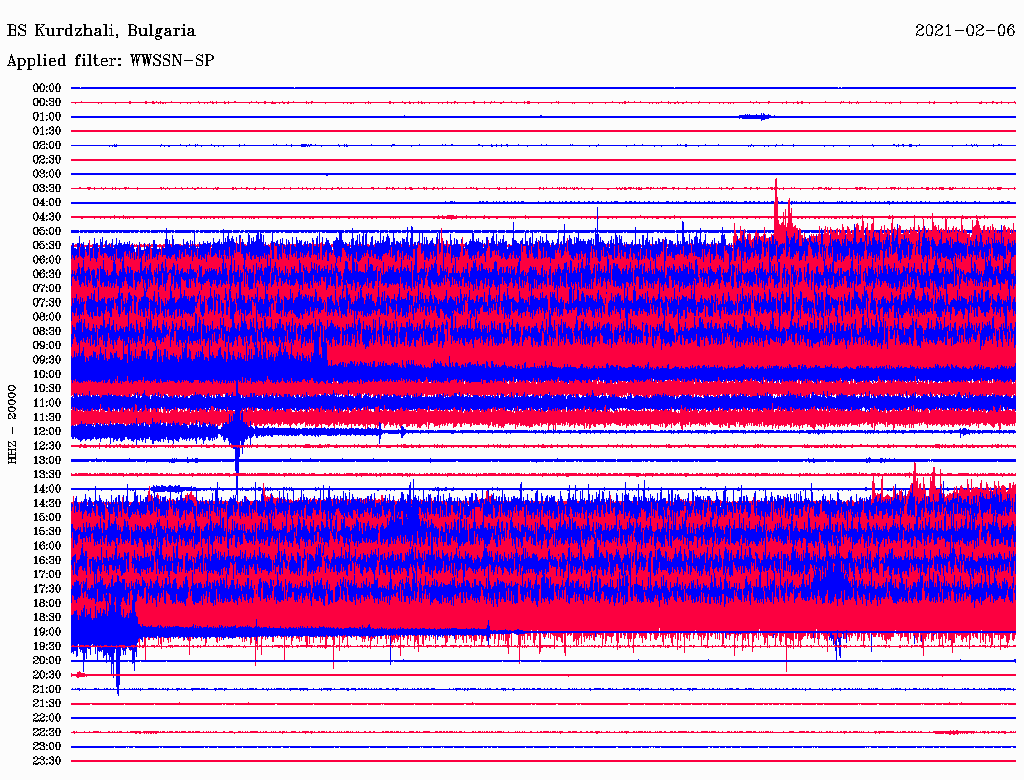Click the vertical 'HHZ - 20000' axis label

[x=13, y=424]
